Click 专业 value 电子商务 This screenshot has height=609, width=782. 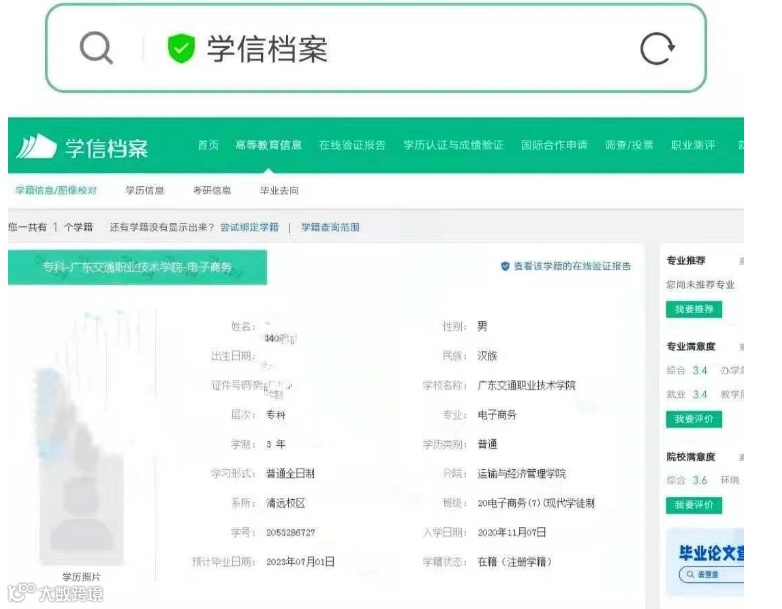[497, 414]
